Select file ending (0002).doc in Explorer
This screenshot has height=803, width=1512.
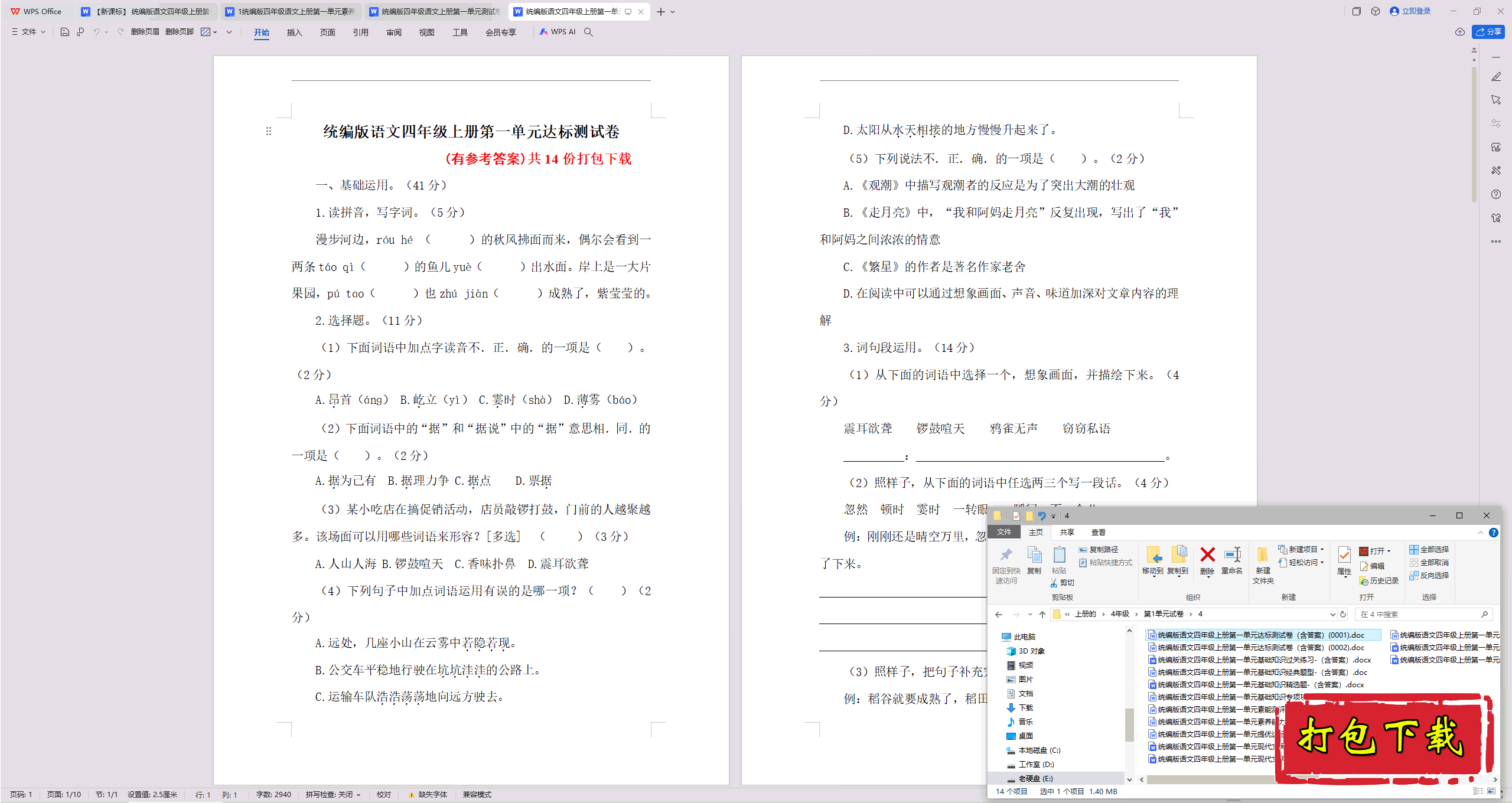click(1256, 648)
